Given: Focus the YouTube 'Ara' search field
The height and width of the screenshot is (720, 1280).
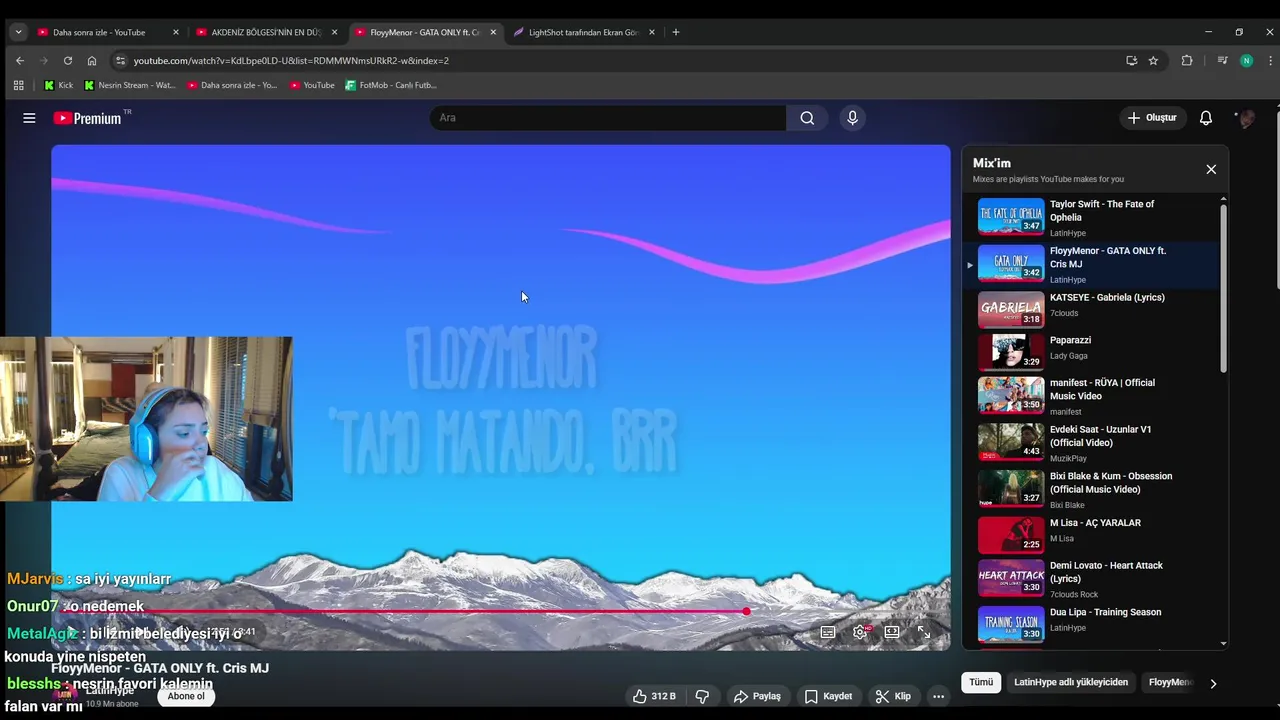Looking at the screenshot, I should [x=609, y=118].
